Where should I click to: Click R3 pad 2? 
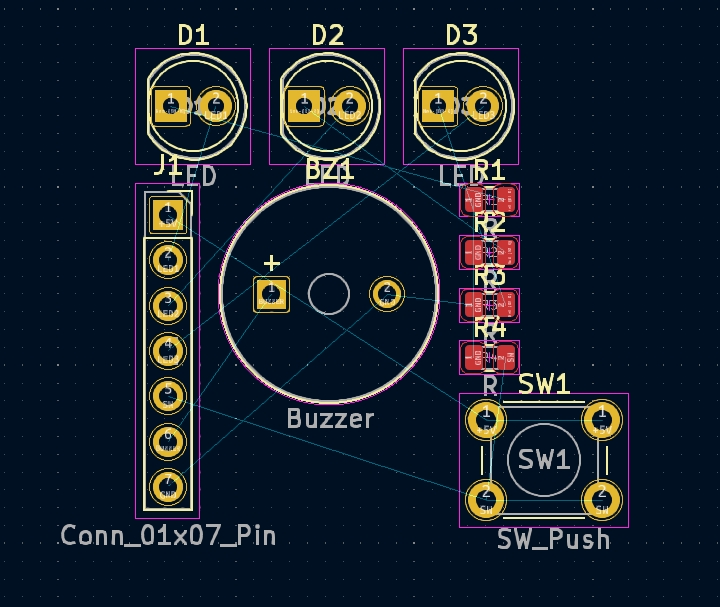pyautogui.click(x=506, y=305)
